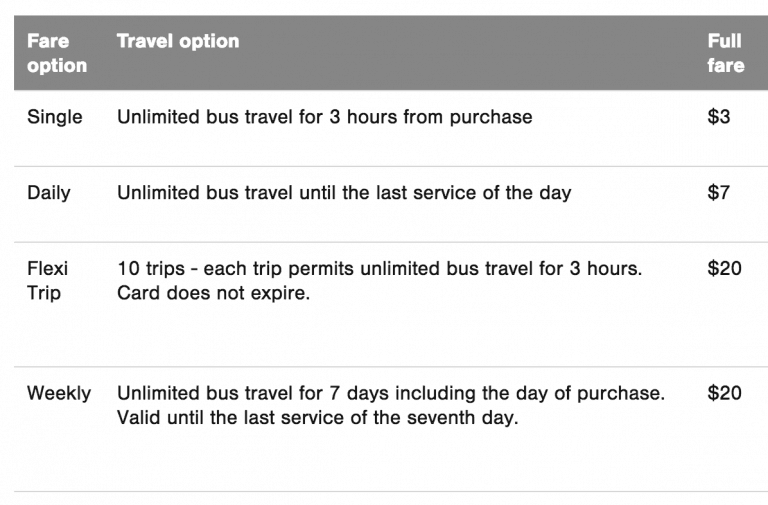Click the word "Flexi" in fare options
The image size is (768, 505).
pyautogui.click(x=48, y=268)
